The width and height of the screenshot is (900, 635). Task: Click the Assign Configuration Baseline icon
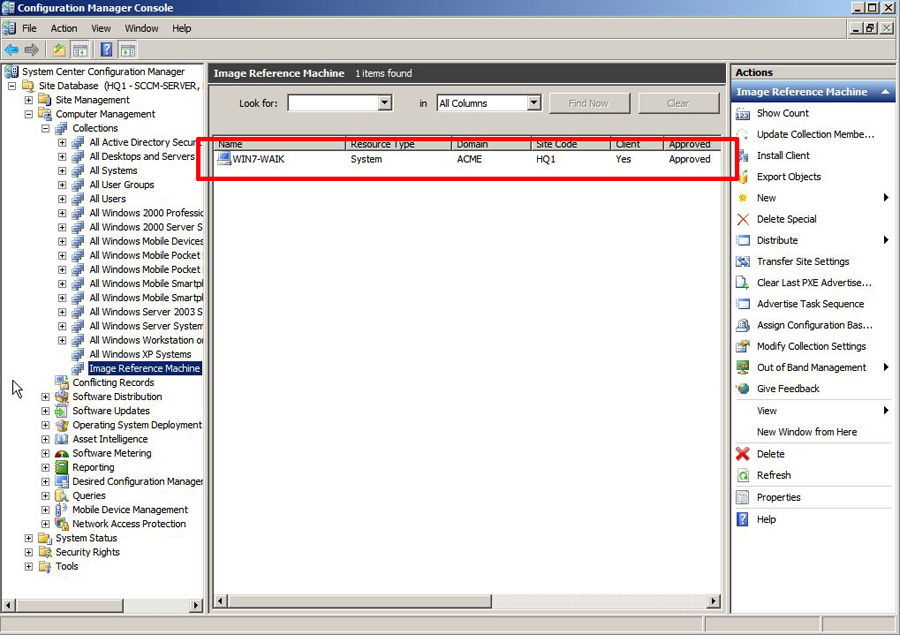point(743,326)
